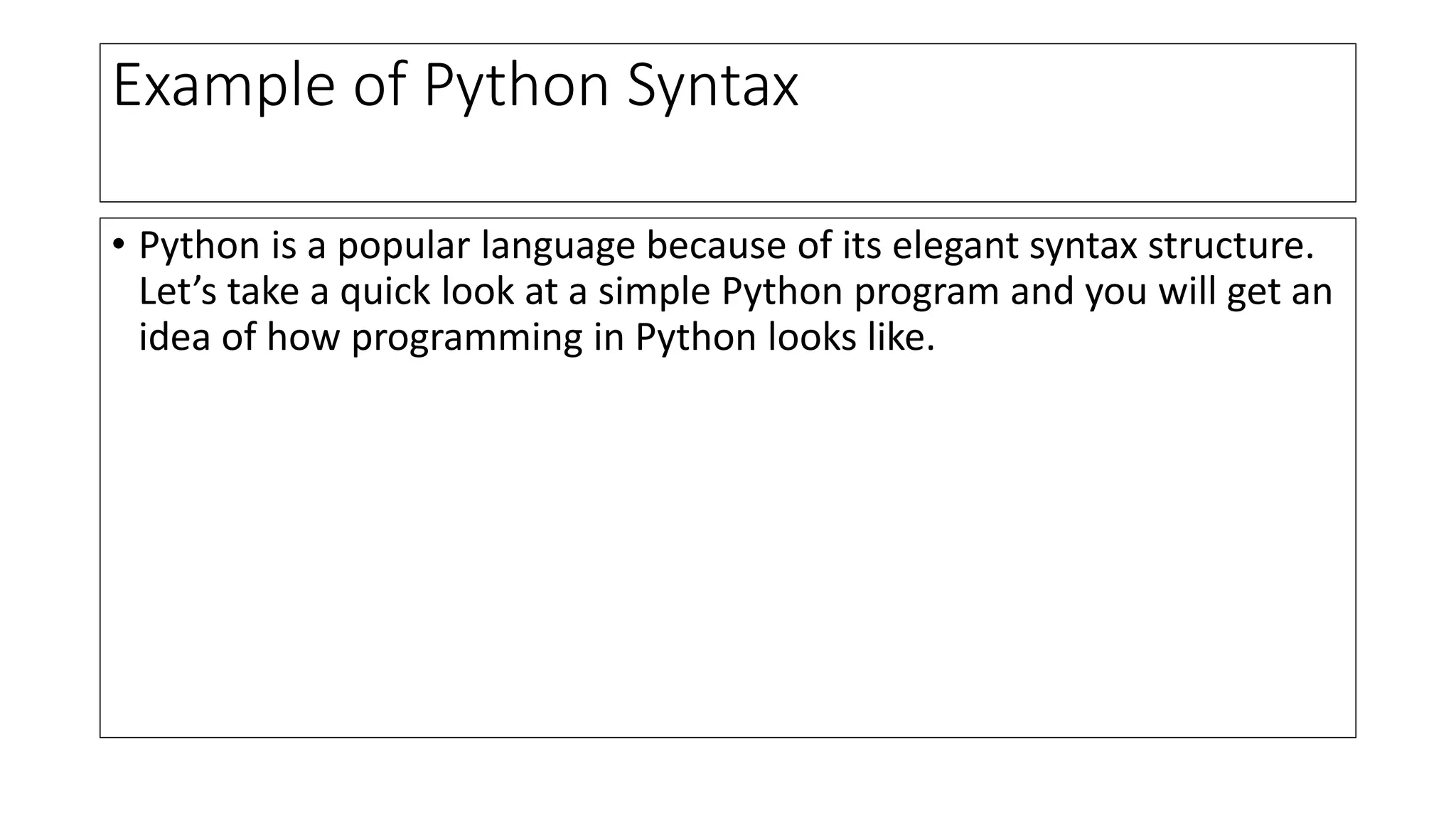Click the words 'looks like.' ending the paragraph

[x=851, y=337]
